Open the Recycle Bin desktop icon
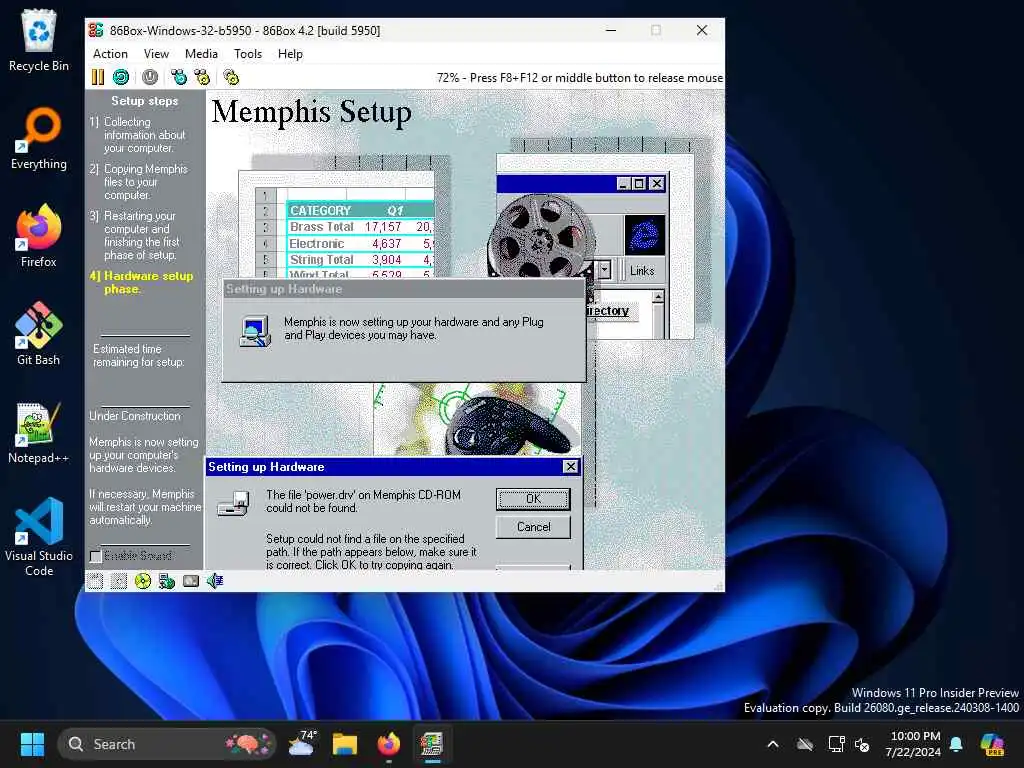This screenshot has width=1024, height=768. [39, 40]
